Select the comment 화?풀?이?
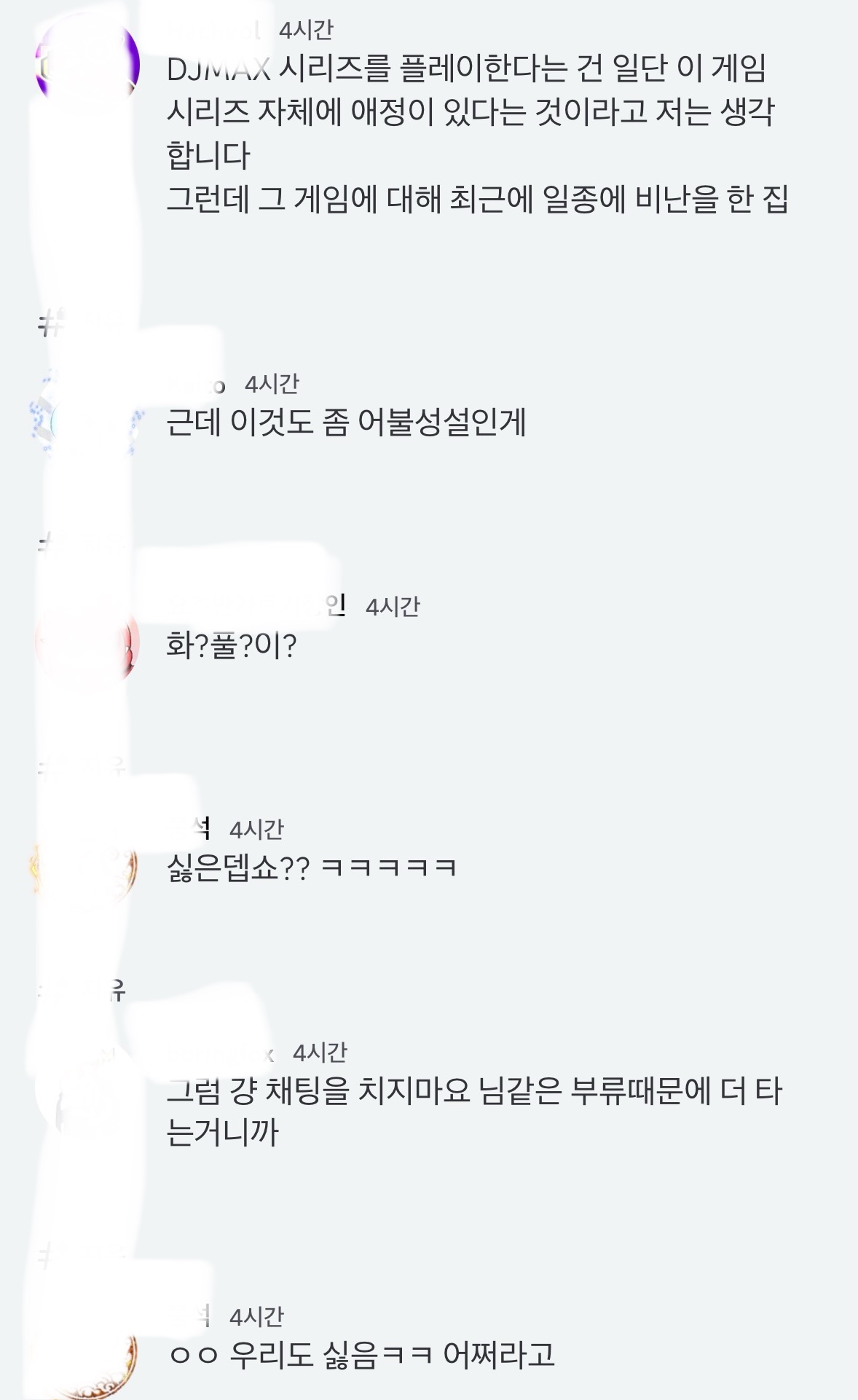 [x=232, y=645]
